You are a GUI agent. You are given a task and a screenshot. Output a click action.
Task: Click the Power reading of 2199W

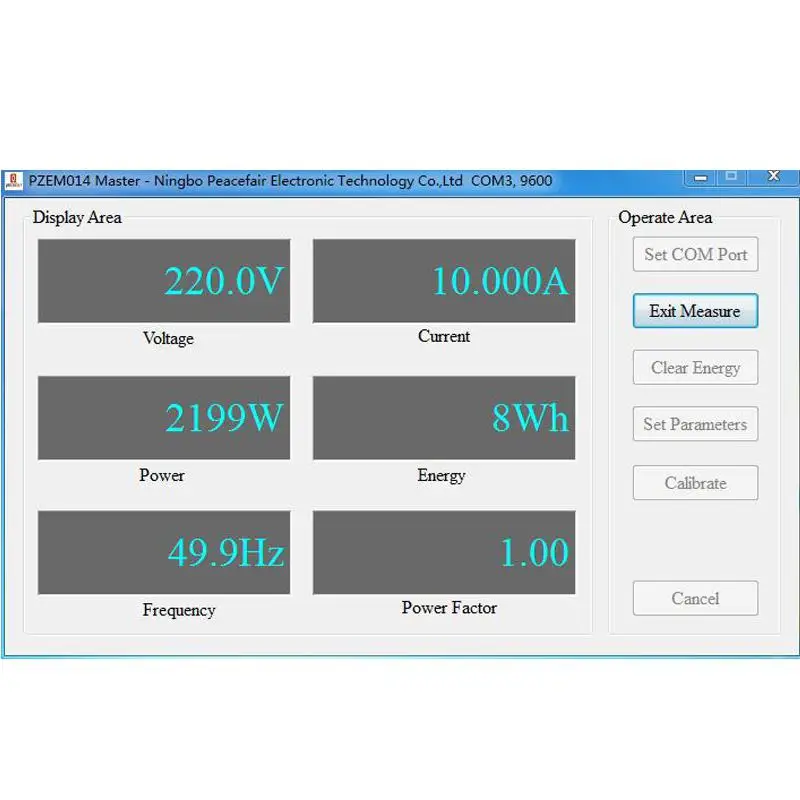(164, 418)
